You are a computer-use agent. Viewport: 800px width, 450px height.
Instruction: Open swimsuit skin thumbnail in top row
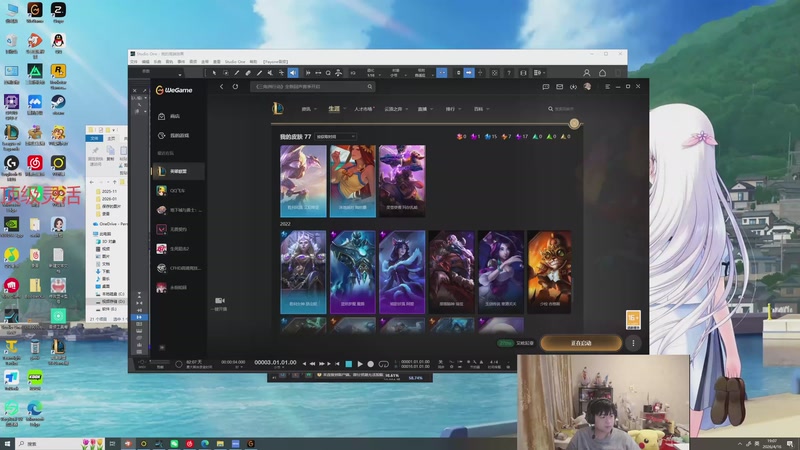tap(353, 181)
